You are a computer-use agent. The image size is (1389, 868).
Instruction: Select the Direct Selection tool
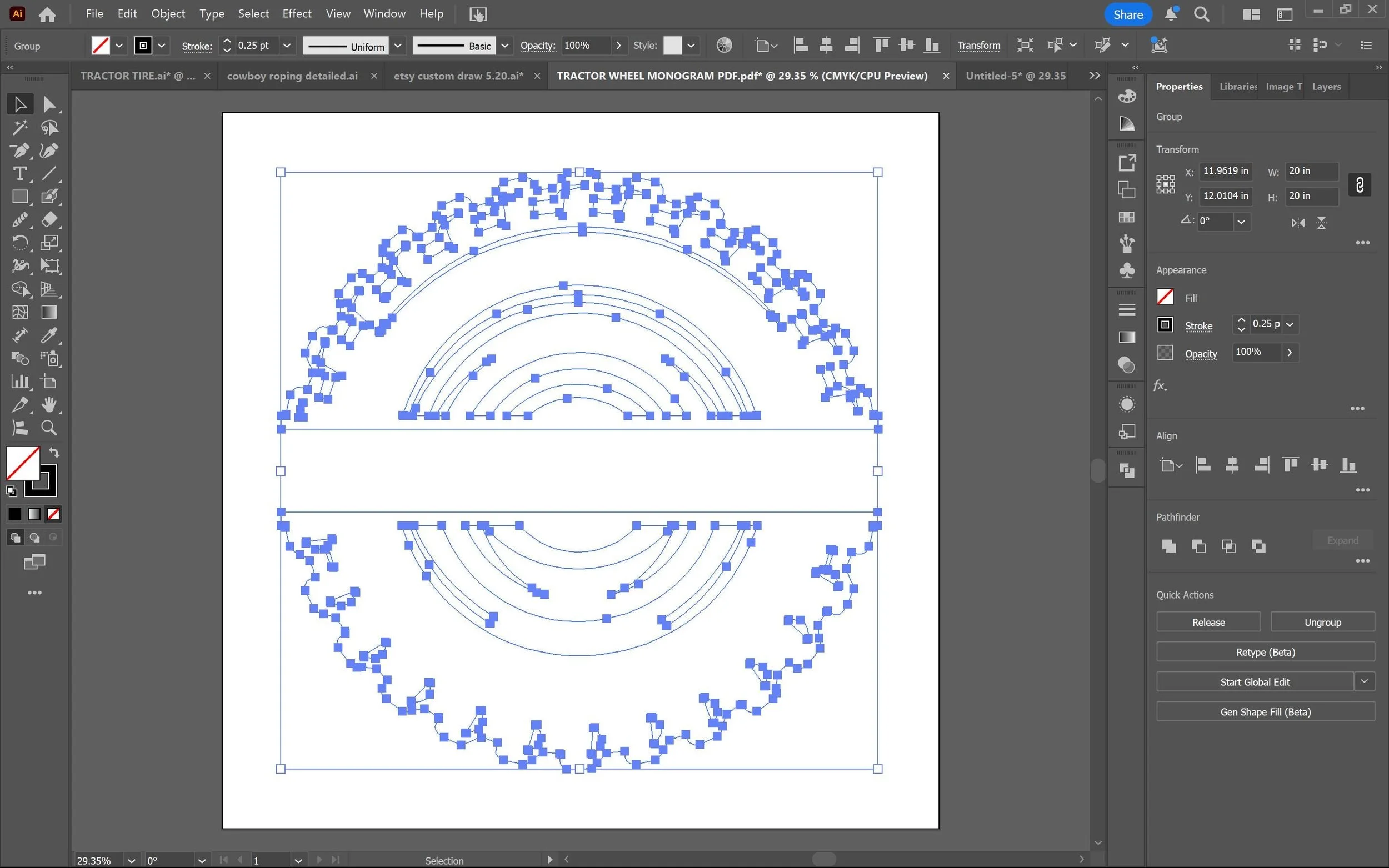click(x=49, y=104)
